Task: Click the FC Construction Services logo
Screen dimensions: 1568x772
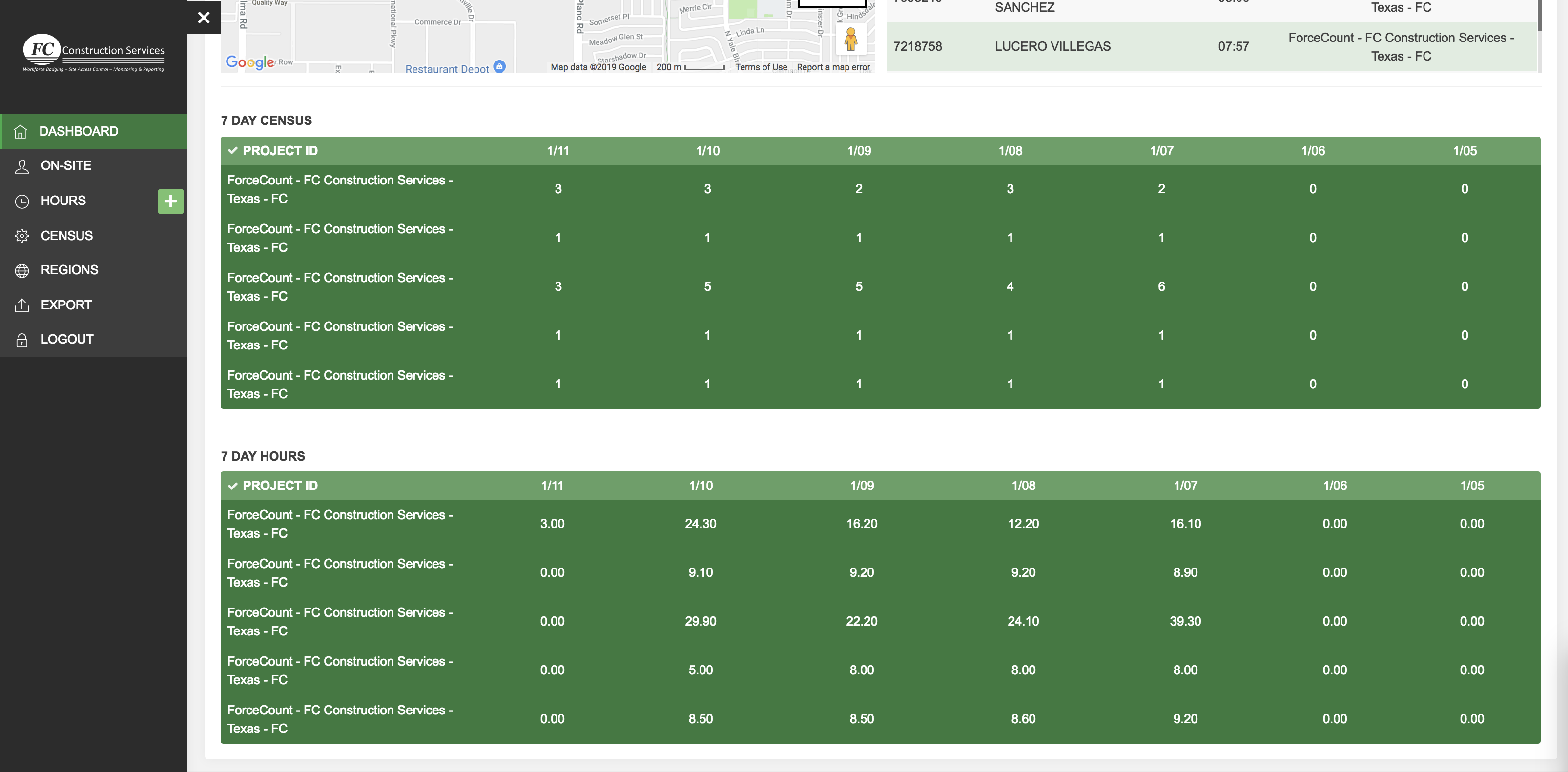Action: 94,52
